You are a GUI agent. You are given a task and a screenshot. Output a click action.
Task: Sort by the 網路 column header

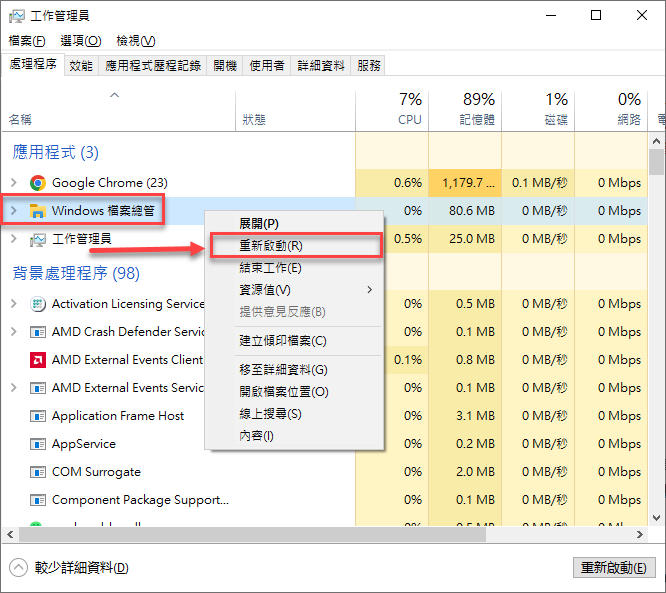pyautogui.click(x=611, y=111)
